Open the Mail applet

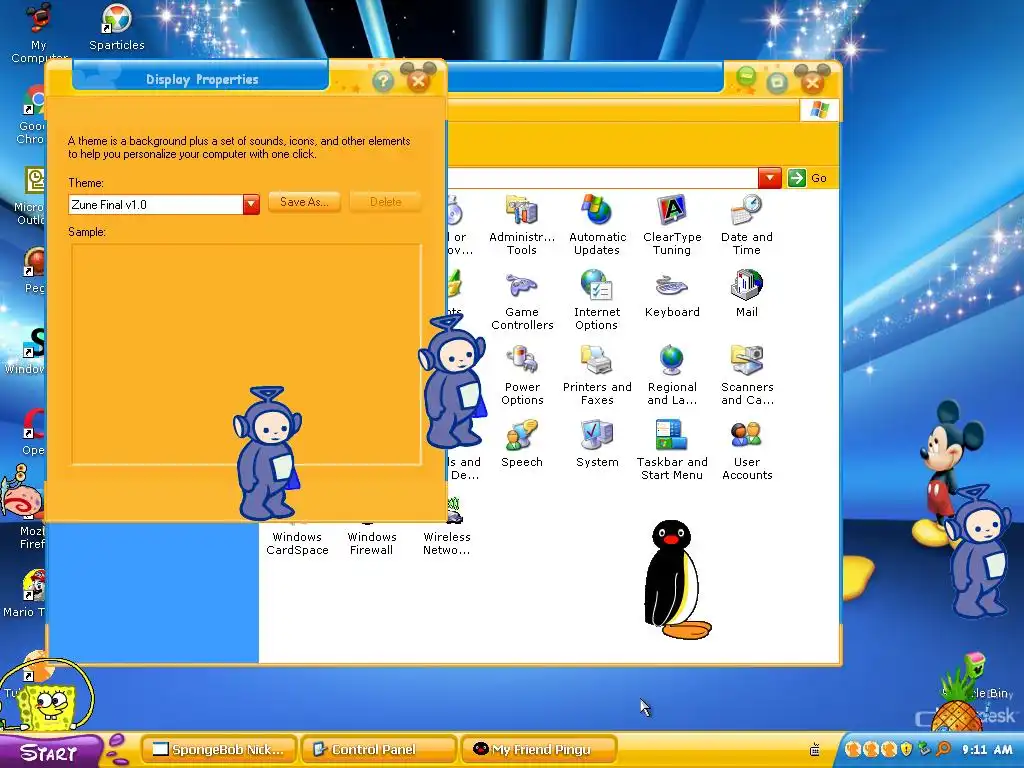pos(746,294)
